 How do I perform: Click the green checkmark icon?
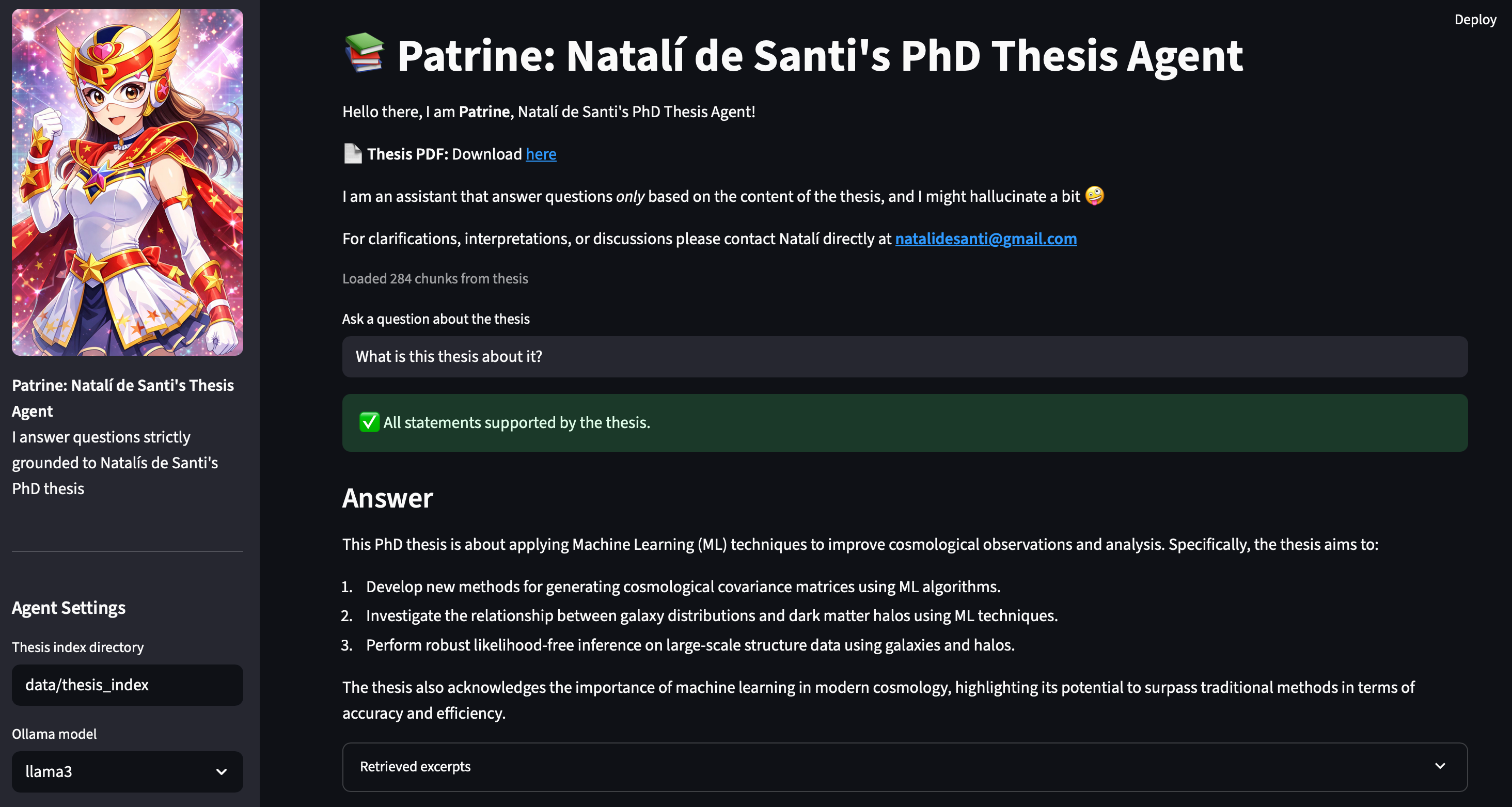point(369,422)
